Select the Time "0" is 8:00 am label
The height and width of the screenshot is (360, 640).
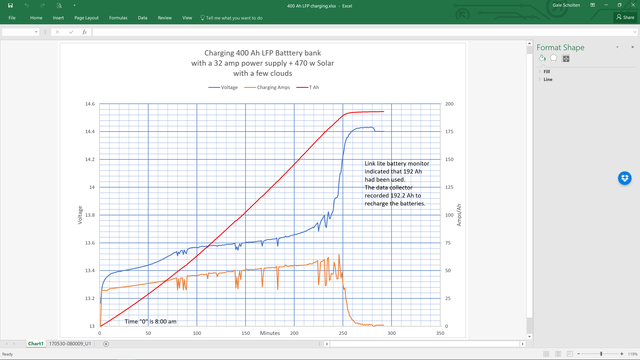click(151, 322)
